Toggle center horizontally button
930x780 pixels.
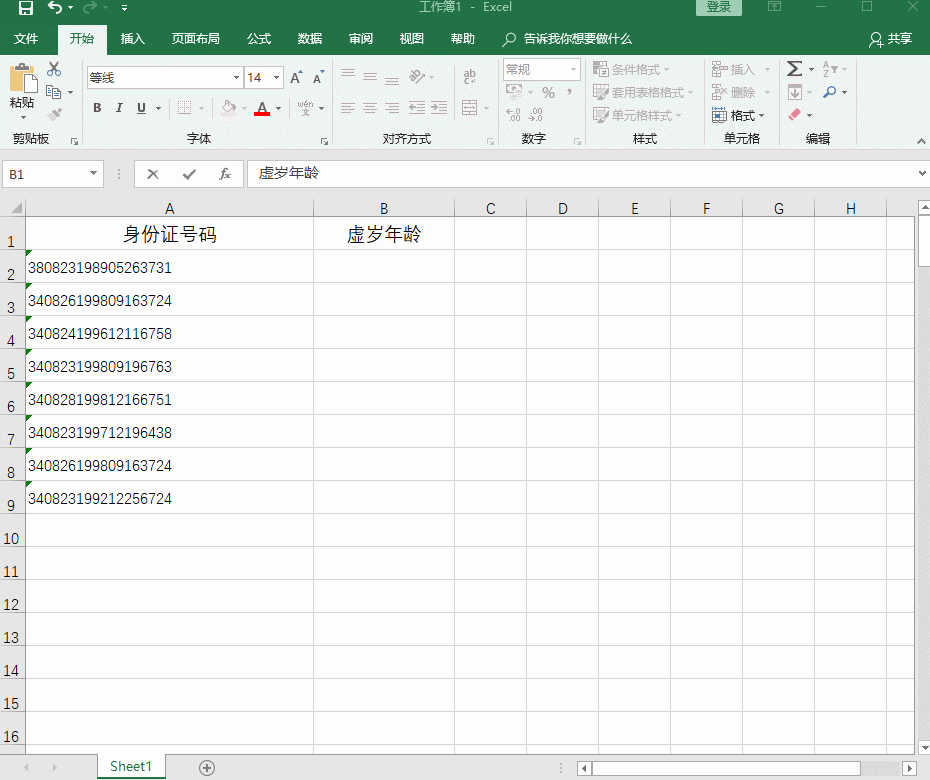tap(370, 107)
